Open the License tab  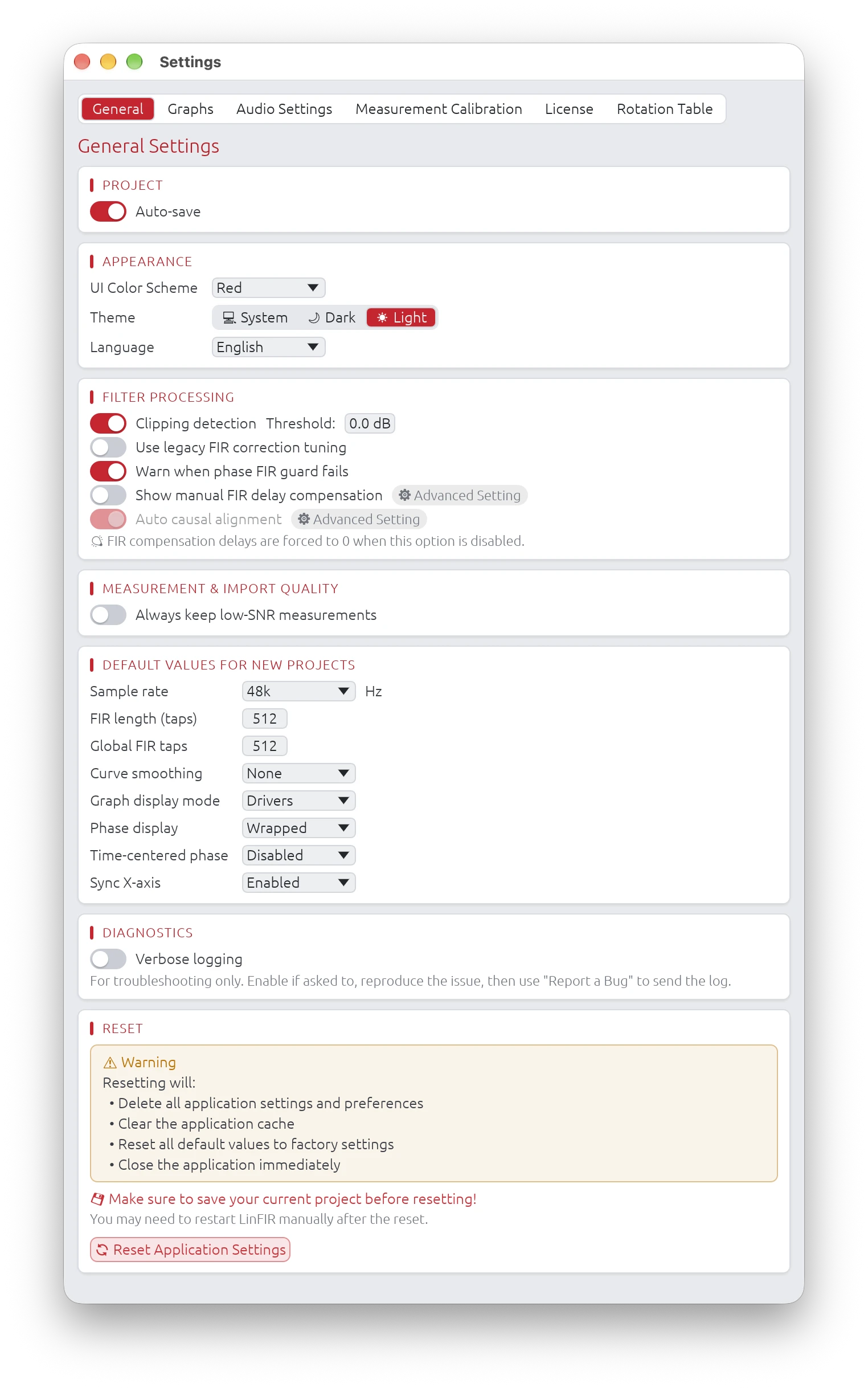(569, 108)
